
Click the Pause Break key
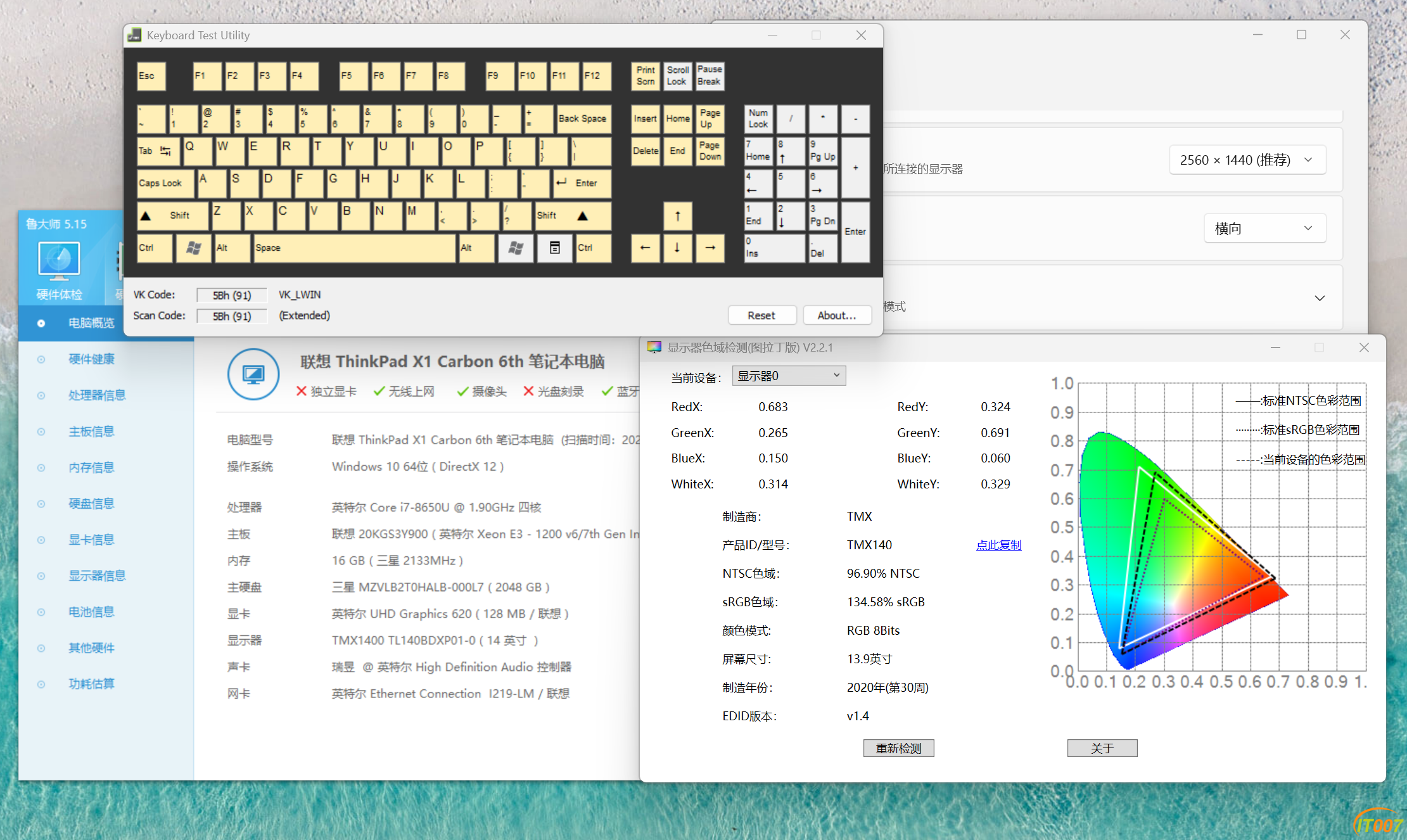coord(710,76)
